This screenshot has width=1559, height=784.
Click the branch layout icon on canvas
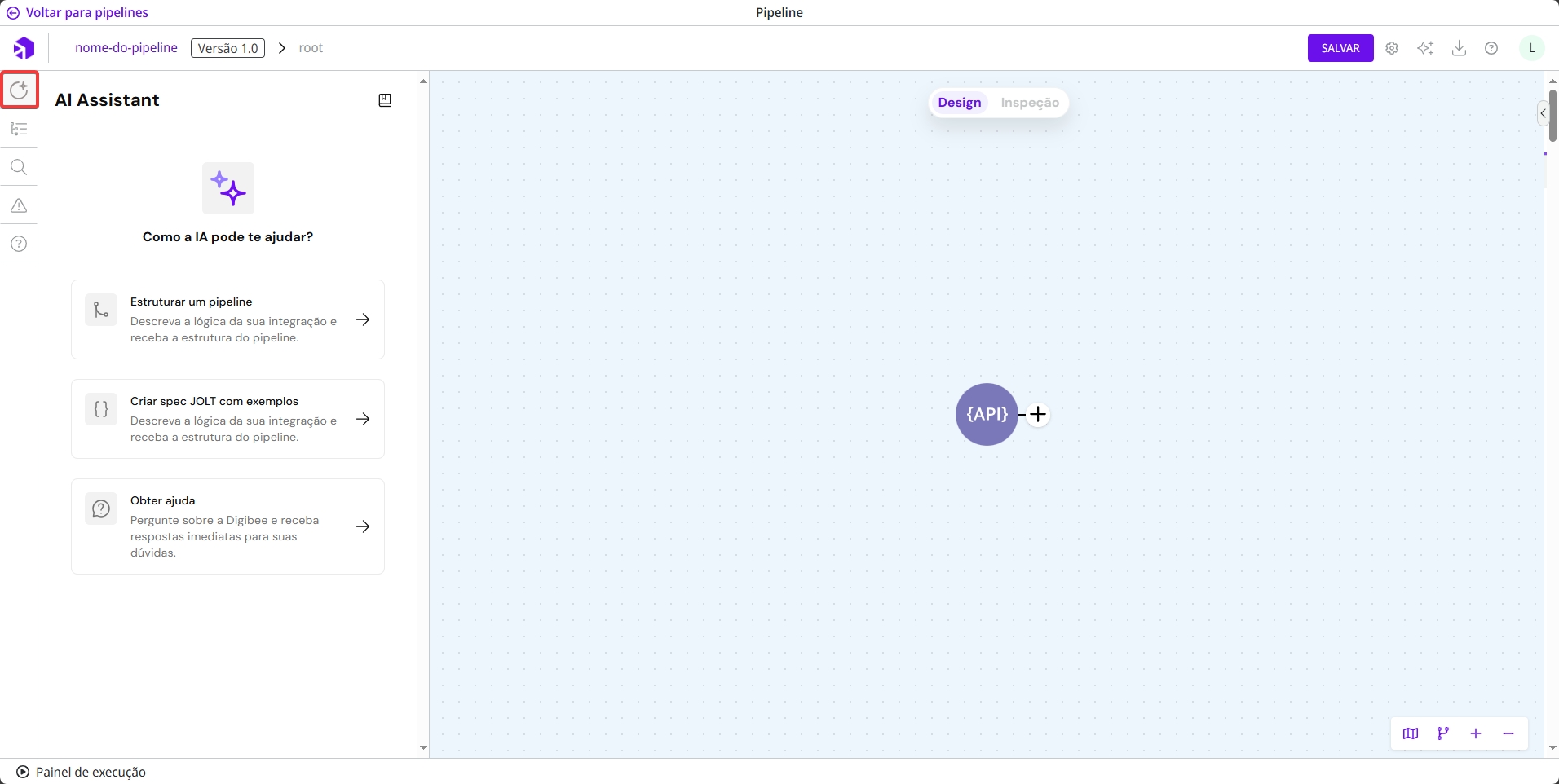coord(1443,733)
